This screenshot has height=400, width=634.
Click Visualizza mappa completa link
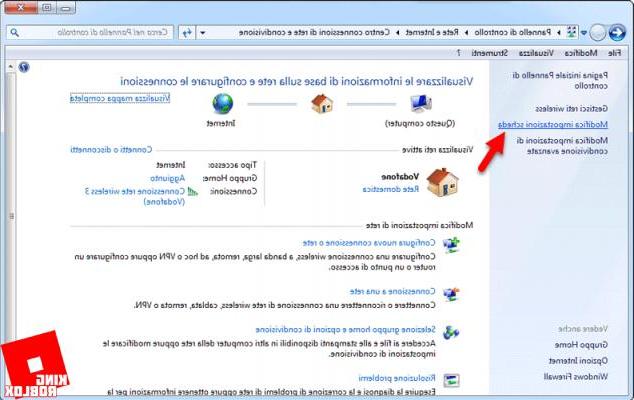(120, 98)
